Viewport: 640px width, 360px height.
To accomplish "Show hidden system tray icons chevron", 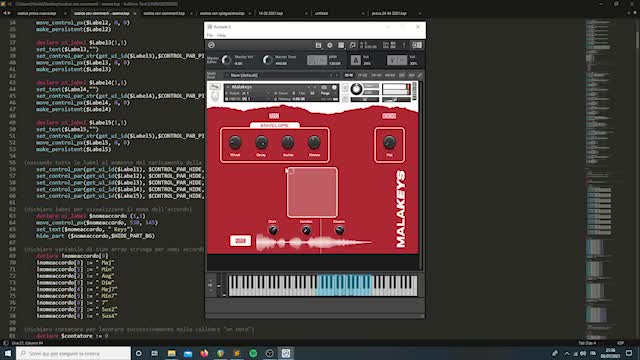I will pyautogui.click(x=567, y=353).
